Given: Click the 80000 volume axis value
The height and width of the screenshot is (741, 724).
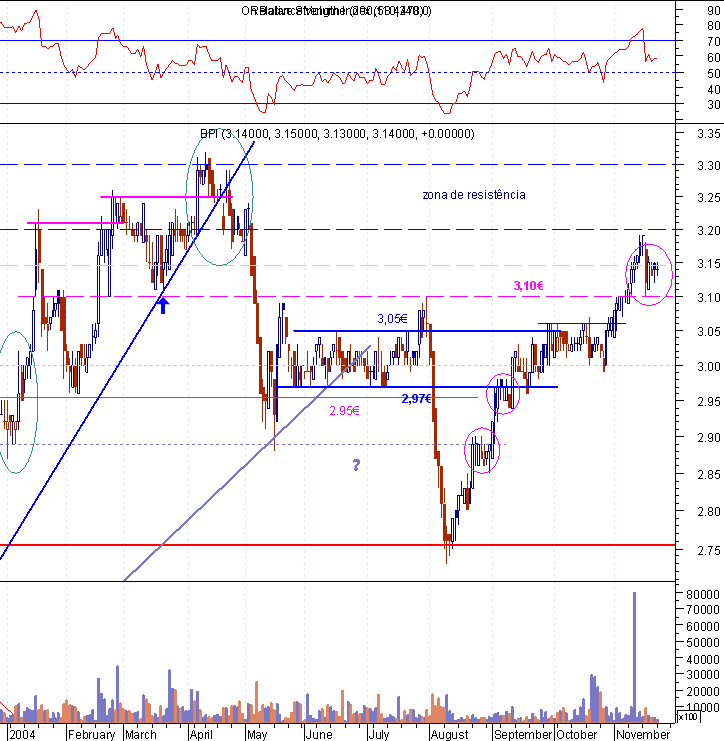Looking at the screenshot, I should tap(703, 594).
